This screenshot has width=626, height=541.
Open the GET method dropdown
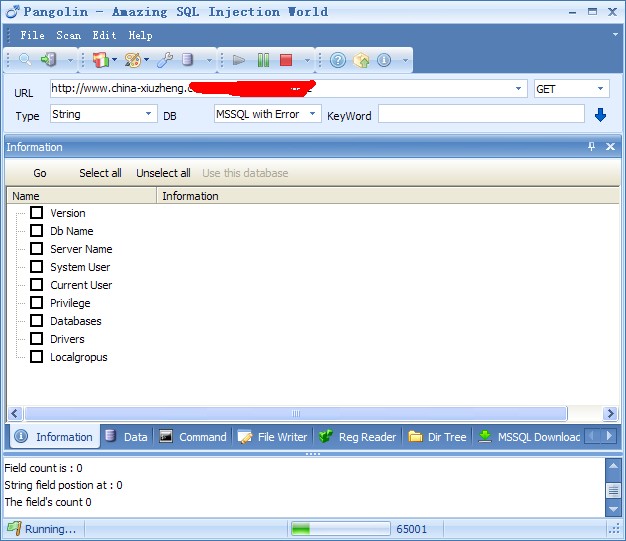pyautogui.click(x=600, y=88)
